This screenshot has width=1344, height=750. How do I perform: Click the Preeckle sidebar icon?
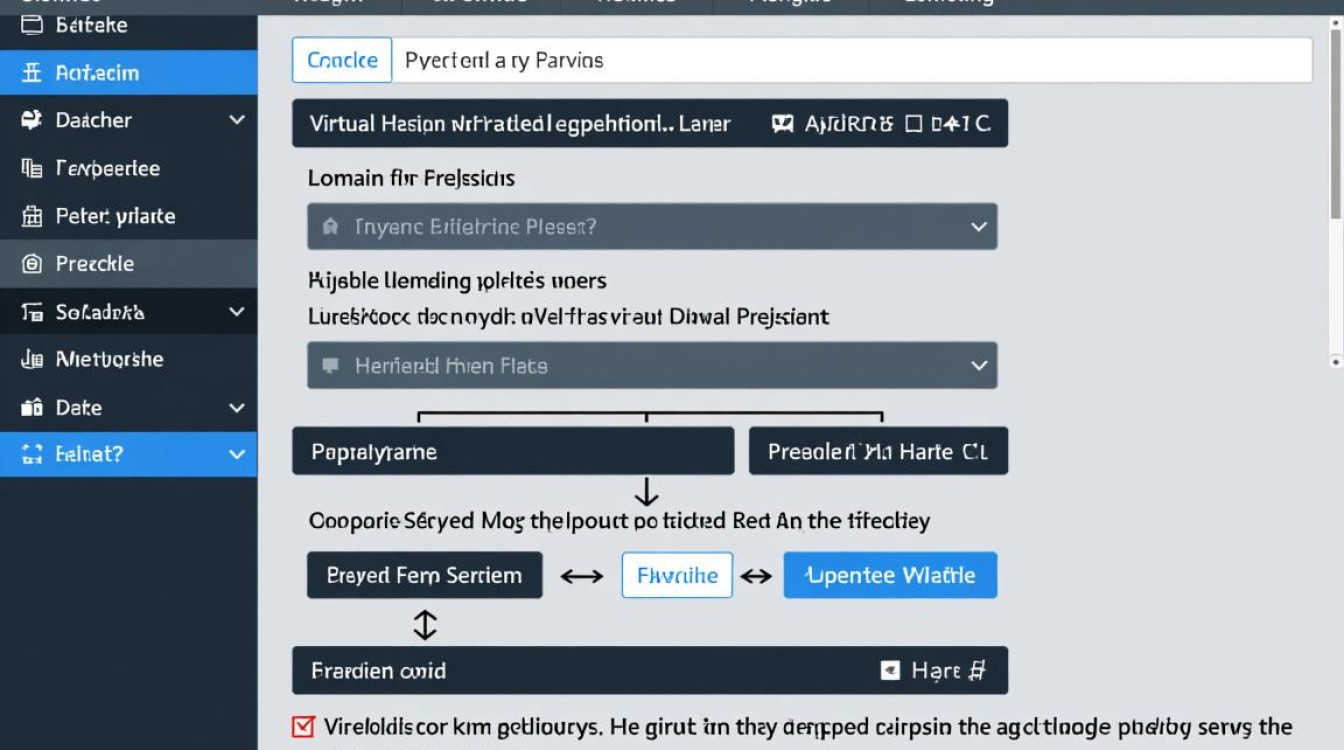tap(31, 264)
